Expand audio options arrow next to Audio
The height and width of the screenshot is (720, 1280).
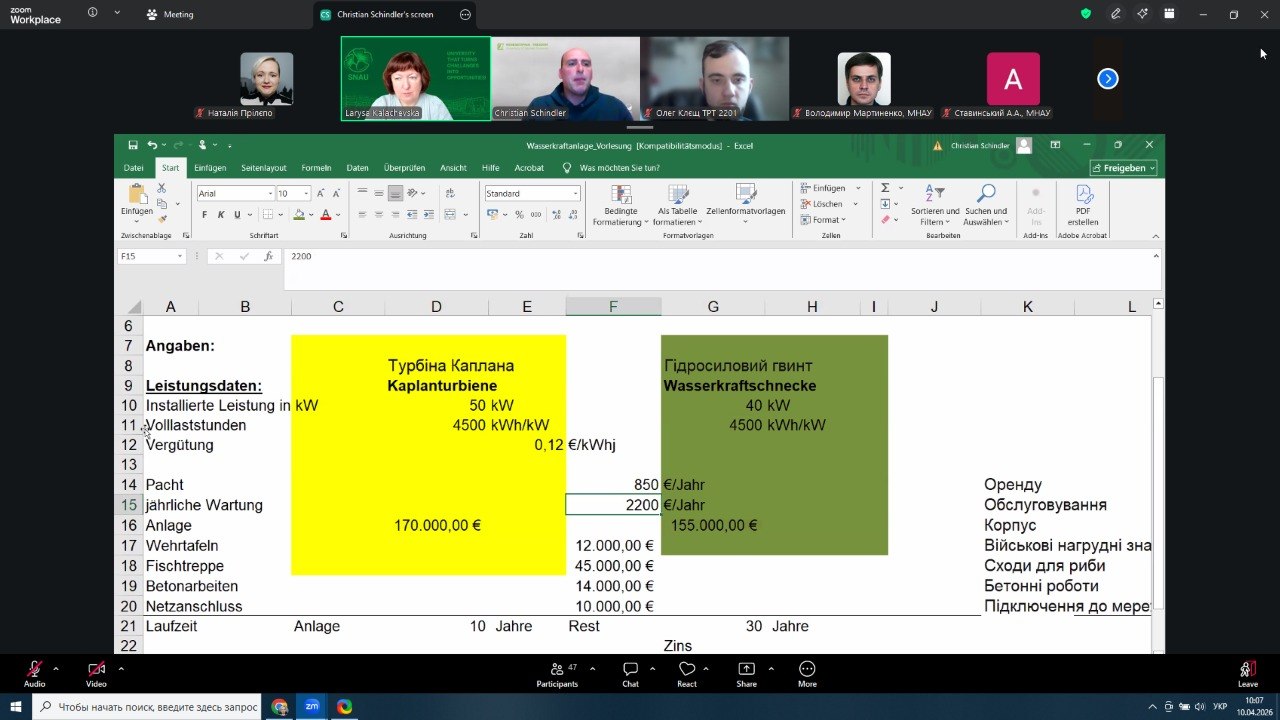[56, 669]
